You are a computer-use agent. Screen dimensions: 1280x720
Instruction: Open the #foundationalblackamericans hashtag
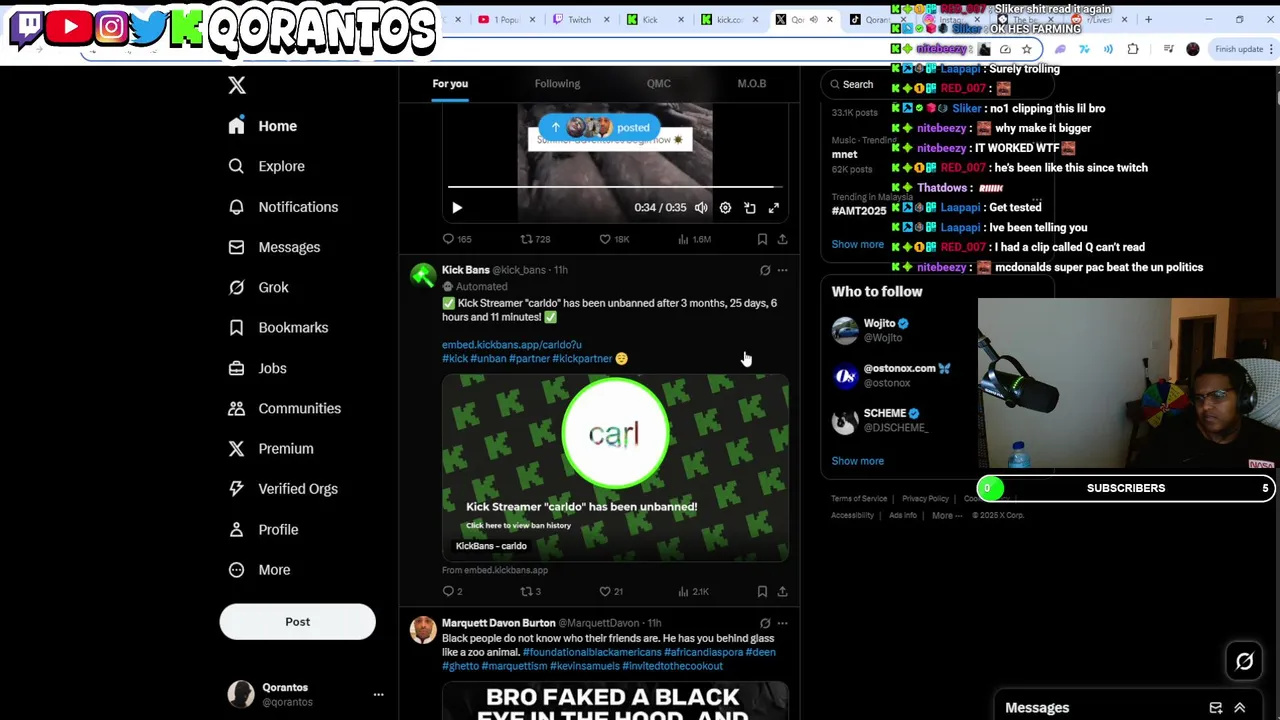coord(592,652)
